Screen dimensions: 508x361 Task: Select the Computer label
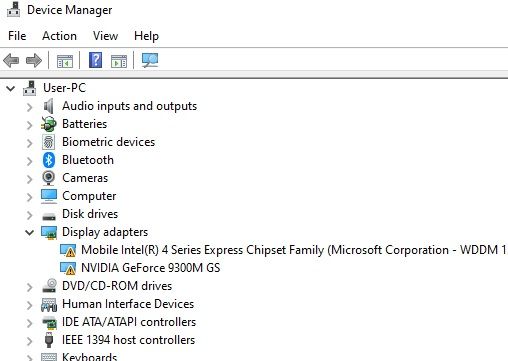(x=89, y=196)
